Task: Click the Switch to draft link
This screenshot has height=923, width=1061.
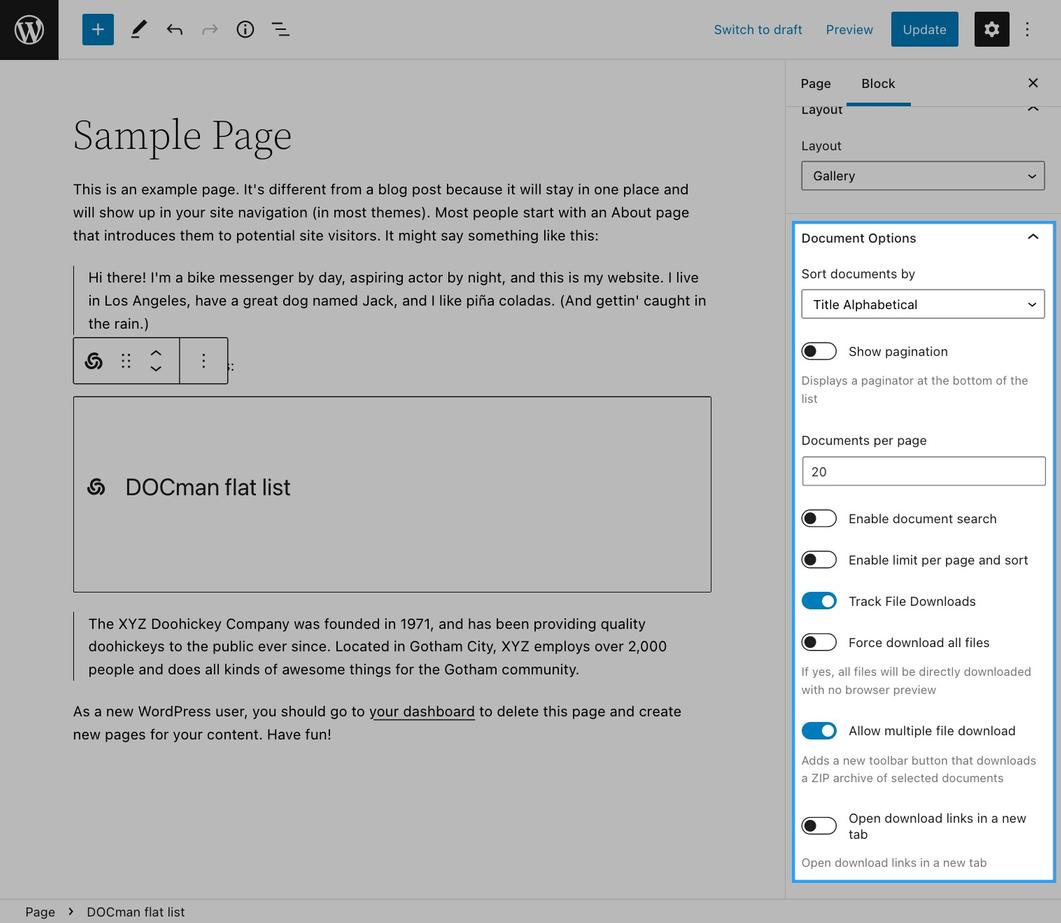Action: tap(758, 30)
